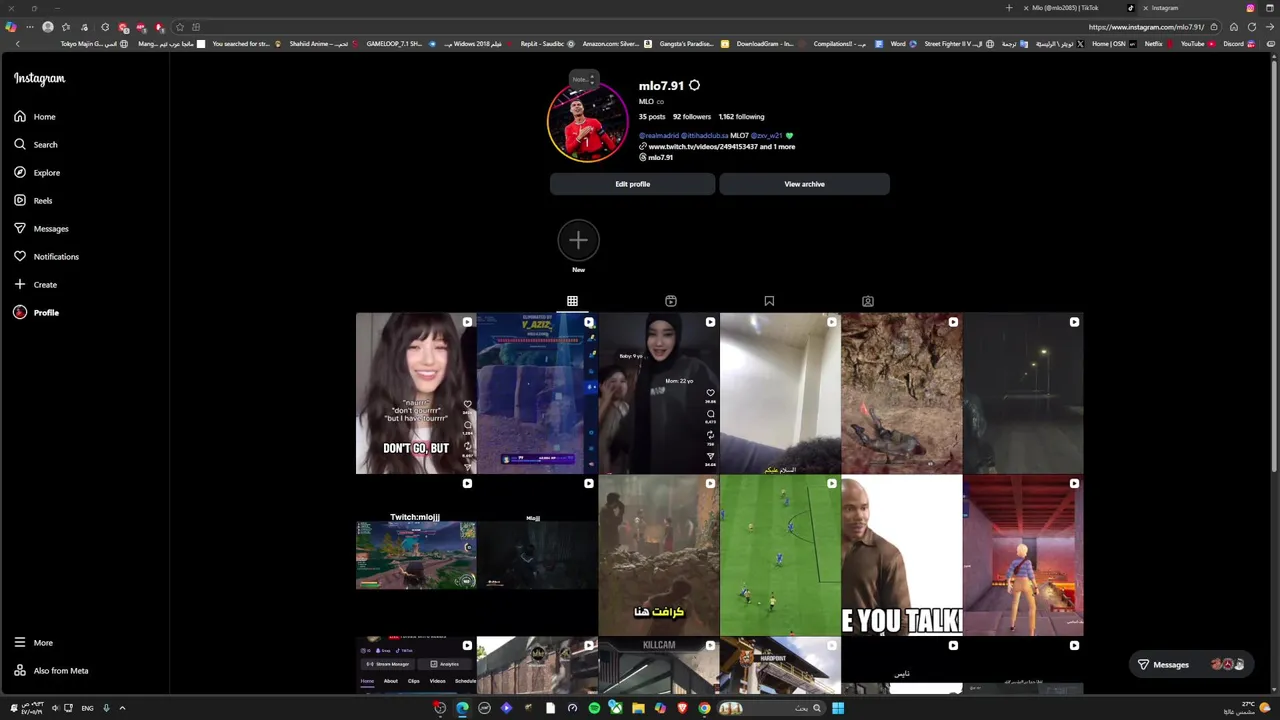The height and width of the screenshot is (720, 1280).
Task: Open Search in the Instagram sidebar
Action: point(36,144)
